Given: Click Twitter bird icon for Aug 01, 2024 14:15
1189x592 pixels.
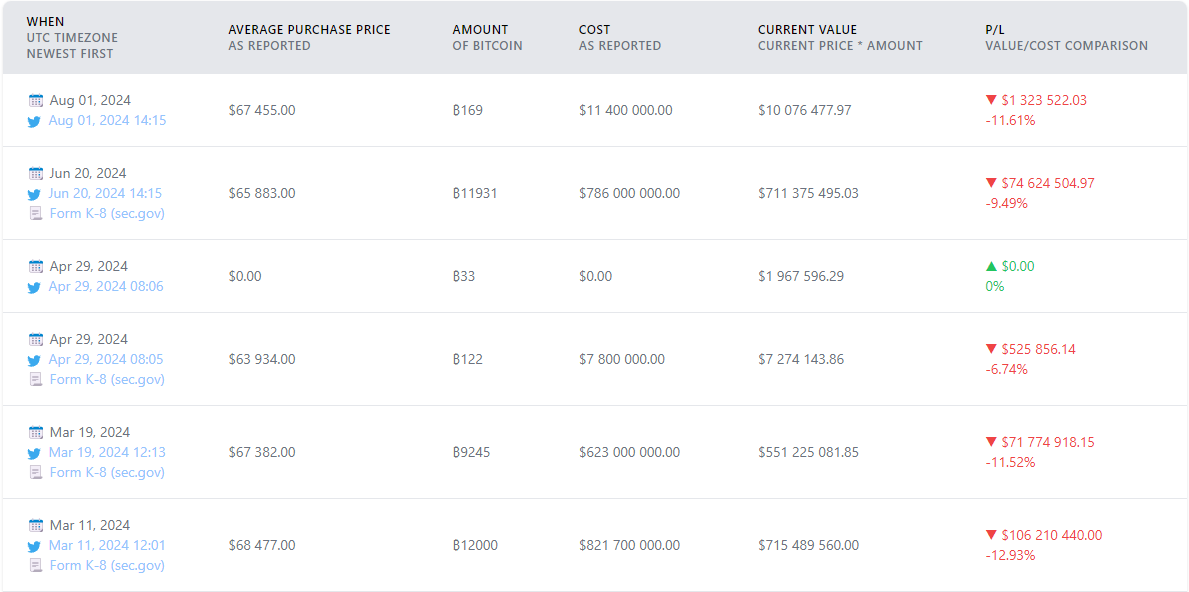Looking at the screenshot, I should pos(34,121).
